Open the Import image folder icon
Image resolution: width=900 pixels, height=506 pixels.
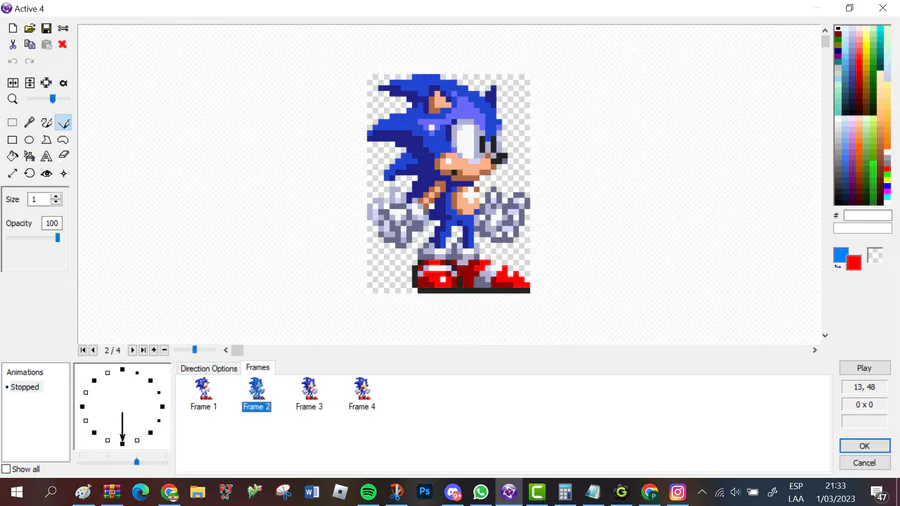[x=29, y=28]
